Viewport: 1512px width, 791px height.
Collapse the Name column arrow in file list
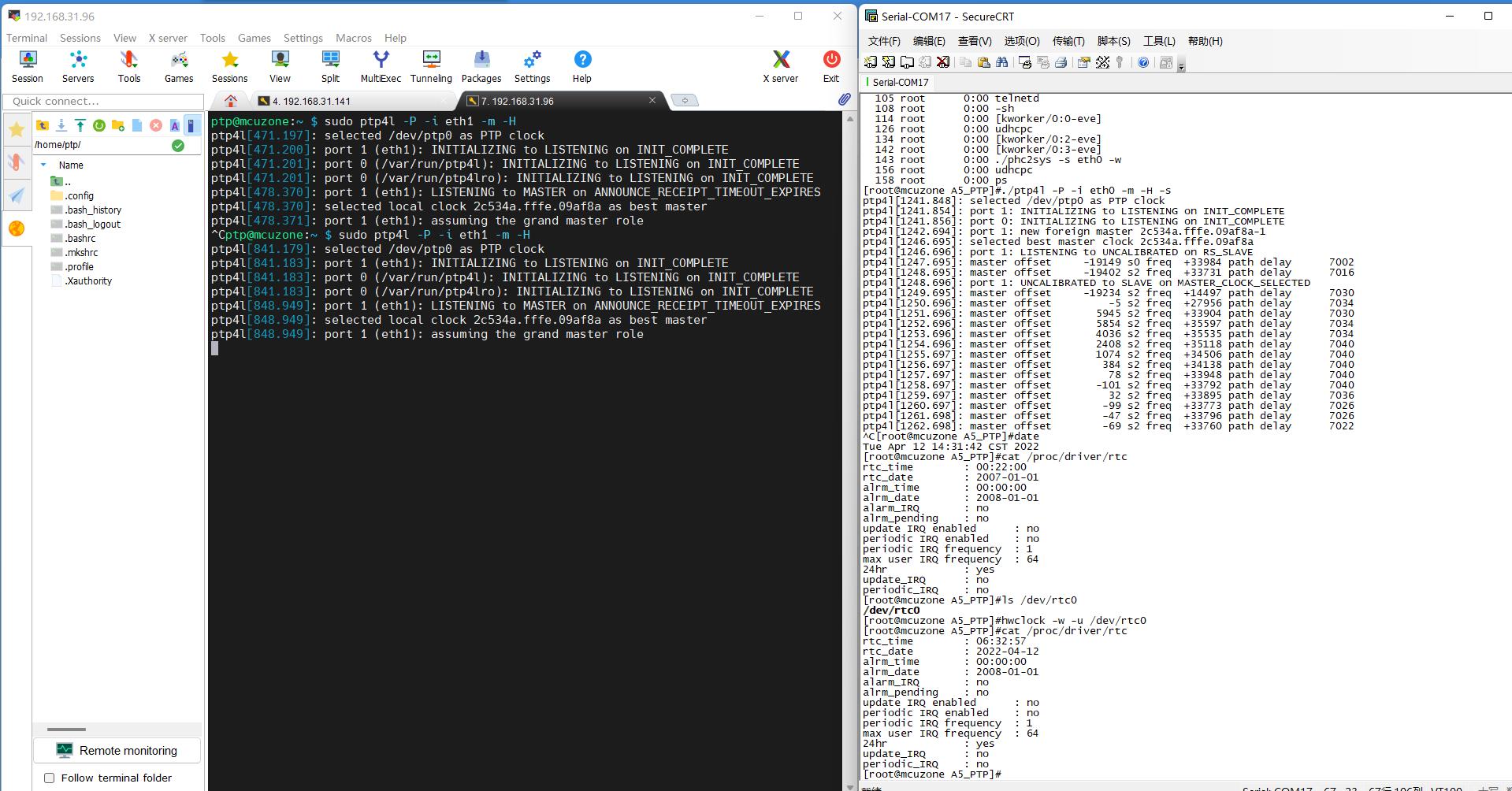[43, 165]
